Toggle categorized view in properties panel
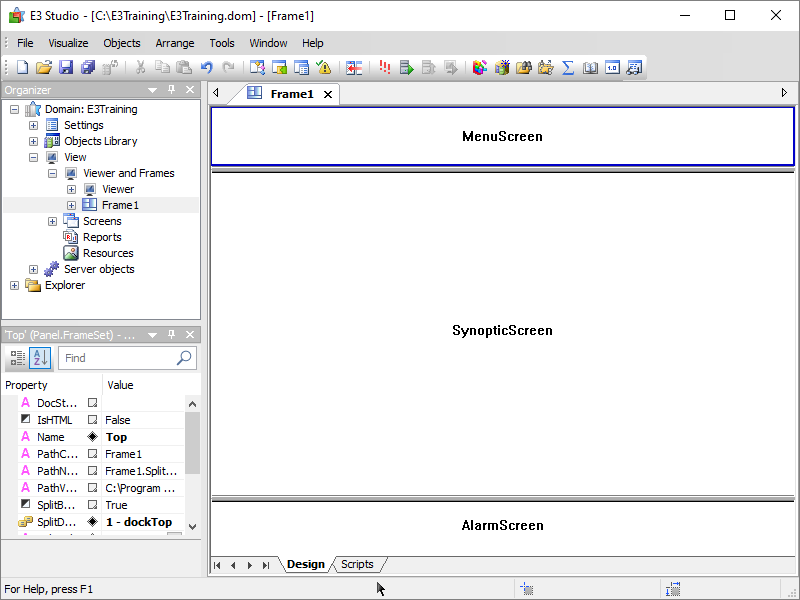800x600 pixels. pyautogui.click(x=18, y=358)
